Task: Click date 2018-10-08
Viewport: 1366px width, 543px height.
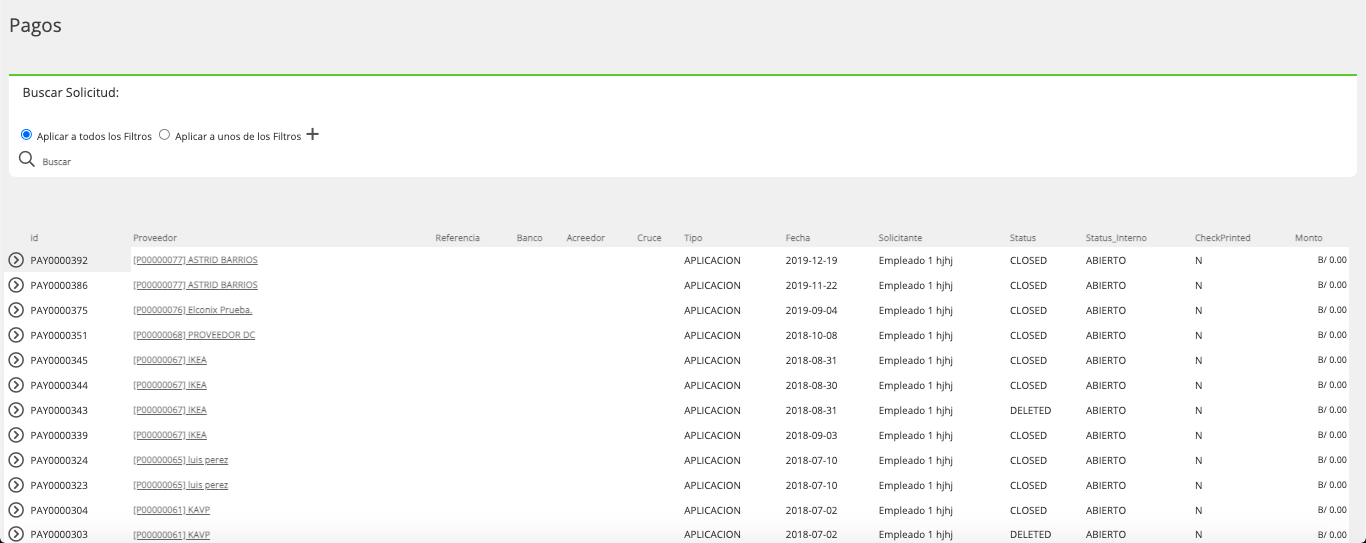Action: point(812,335)
